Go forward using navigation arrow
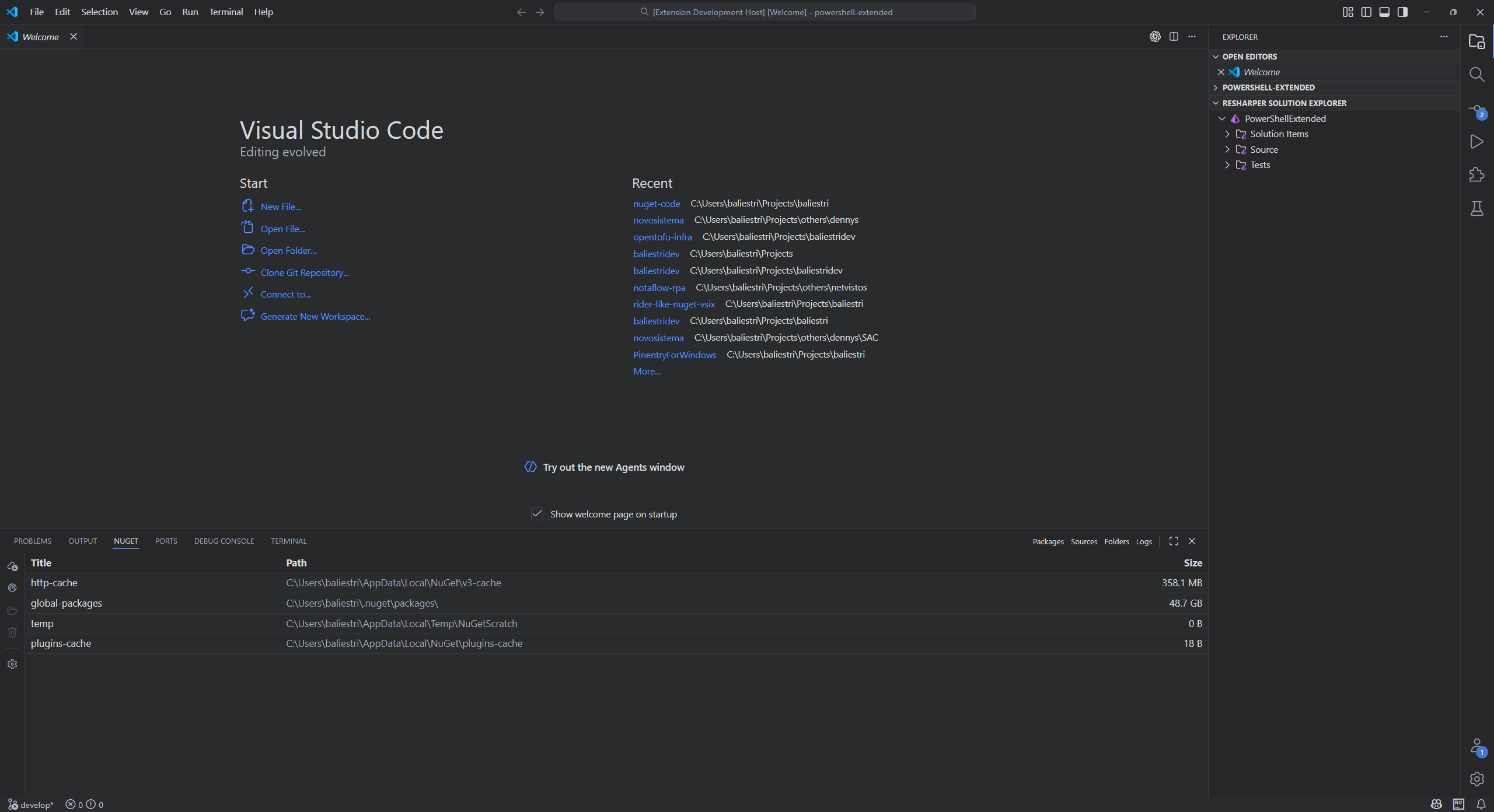This screenshot has width=1494, height=812. pyautogui.click(x=540, y=12)
